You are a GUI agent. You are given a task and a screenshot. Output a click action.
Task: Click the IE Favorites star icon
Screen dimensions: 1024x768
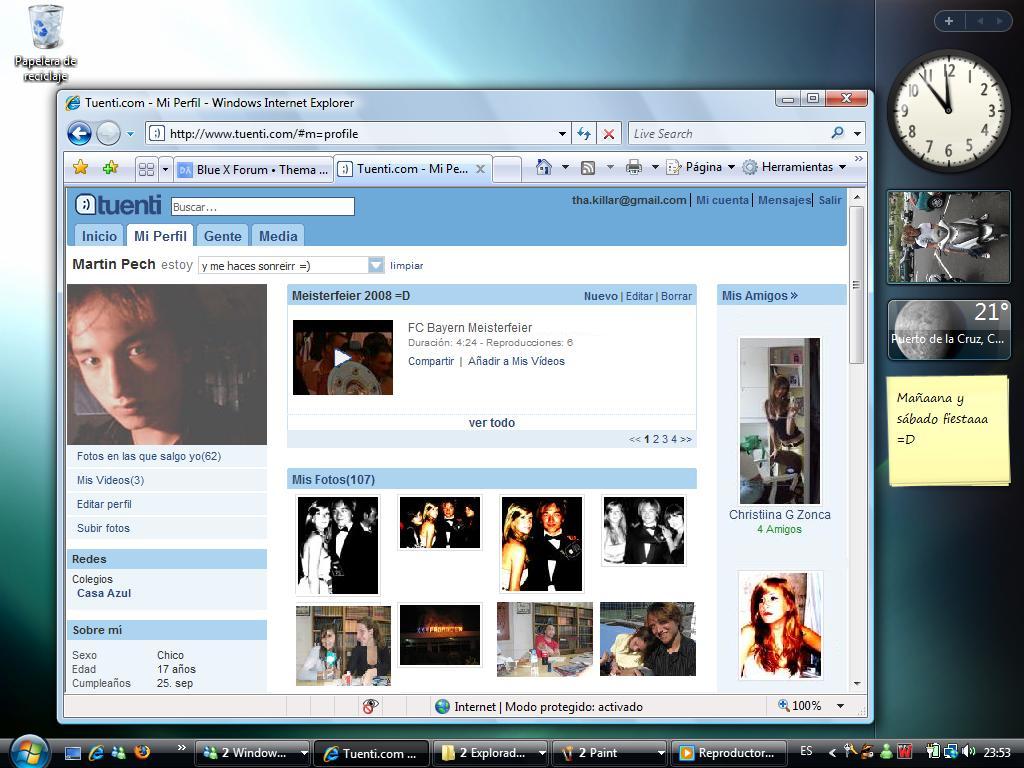click(x=80, y=168)
